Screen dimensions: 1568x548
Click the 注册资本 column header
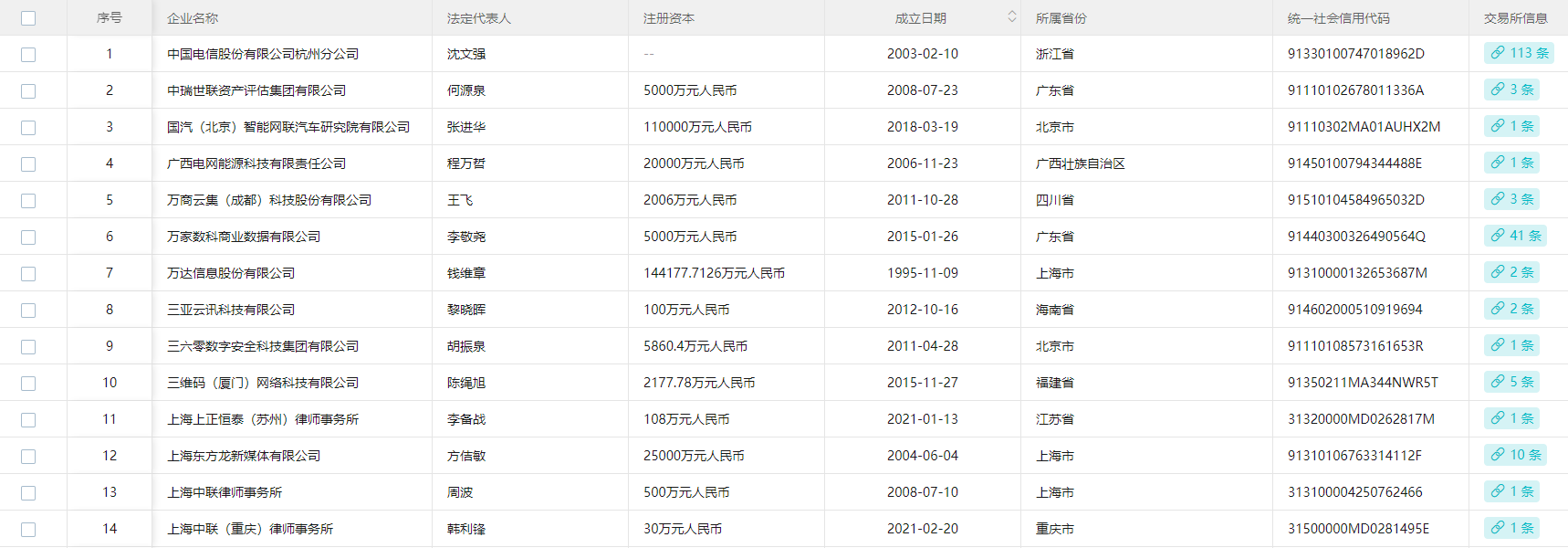(x=669, y=18)
